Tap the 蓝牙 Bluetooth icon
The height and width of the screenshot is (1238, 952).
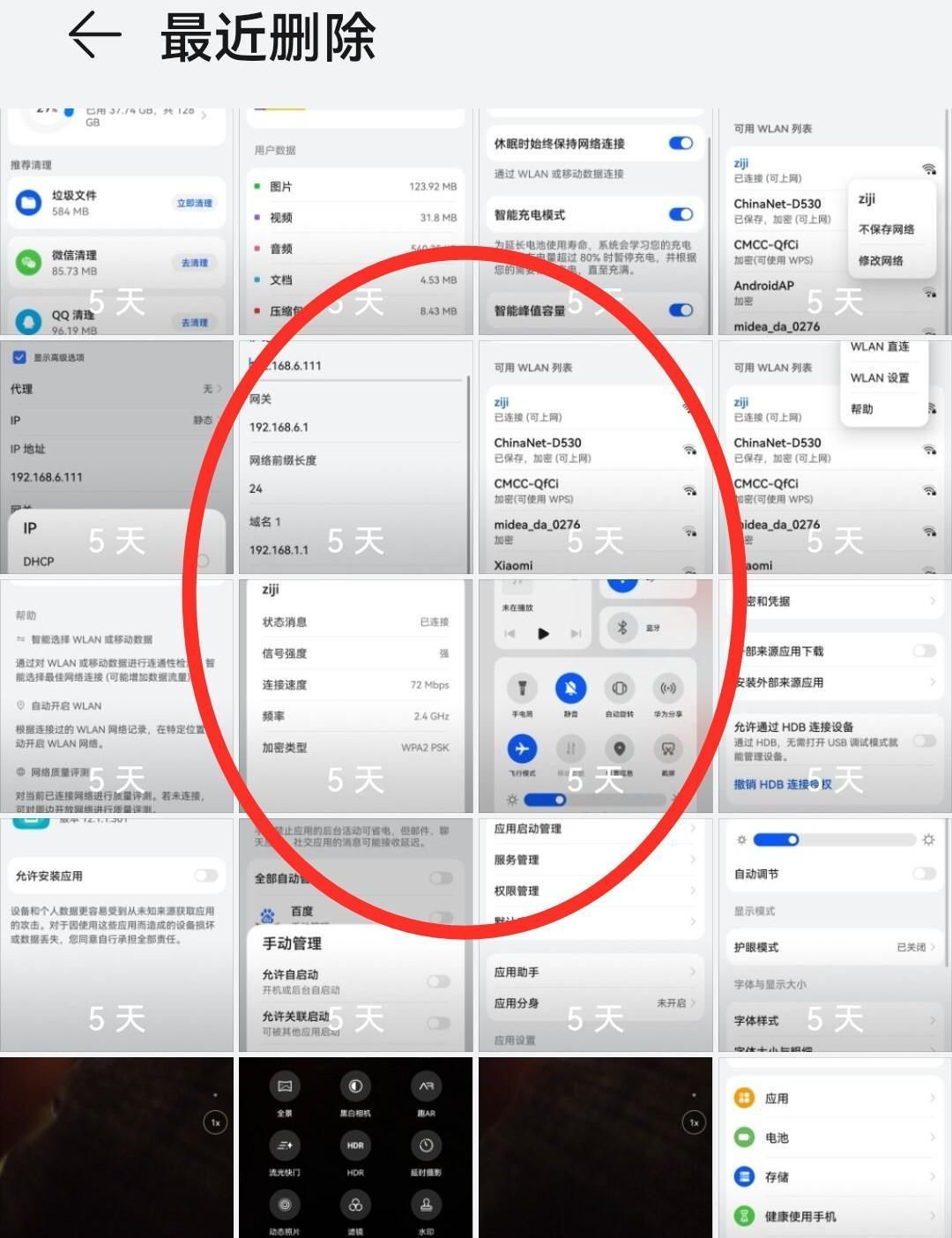pos(621,627)
